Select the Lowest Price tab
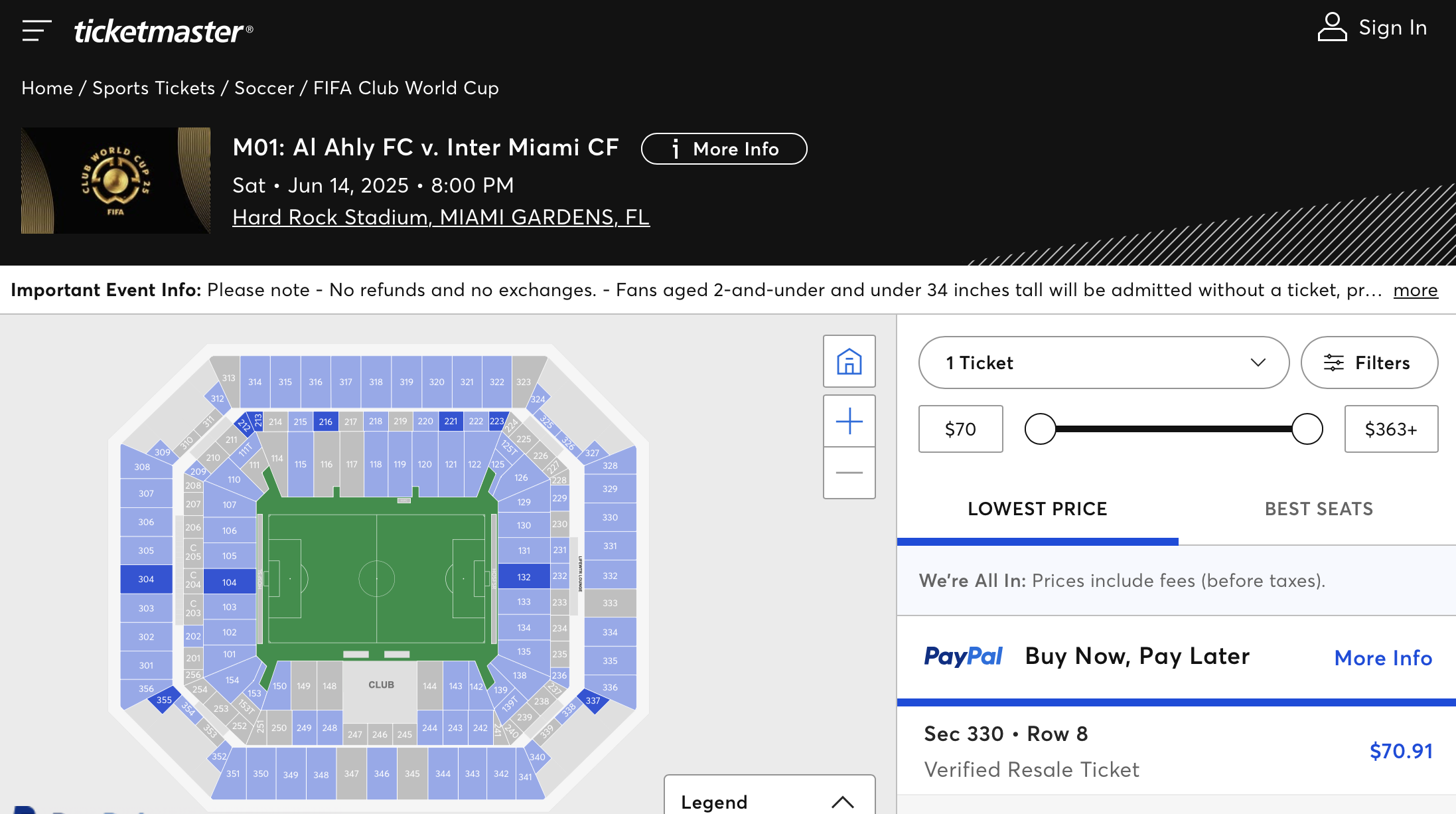 tap(1037, 509)
